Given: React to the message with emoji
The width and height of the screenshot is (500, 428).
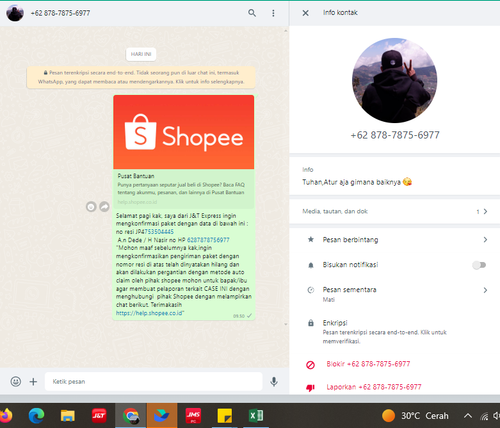Looking at the screenshot, I should point(91,207).
